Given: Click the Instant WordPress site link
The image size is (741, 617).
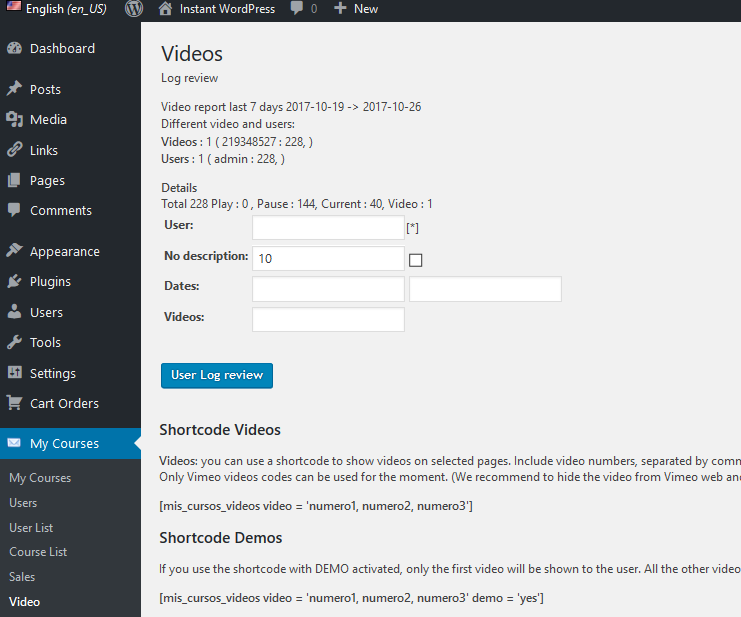Looking at the screenshot, I should pyautogui.click(x=227, y=9).
